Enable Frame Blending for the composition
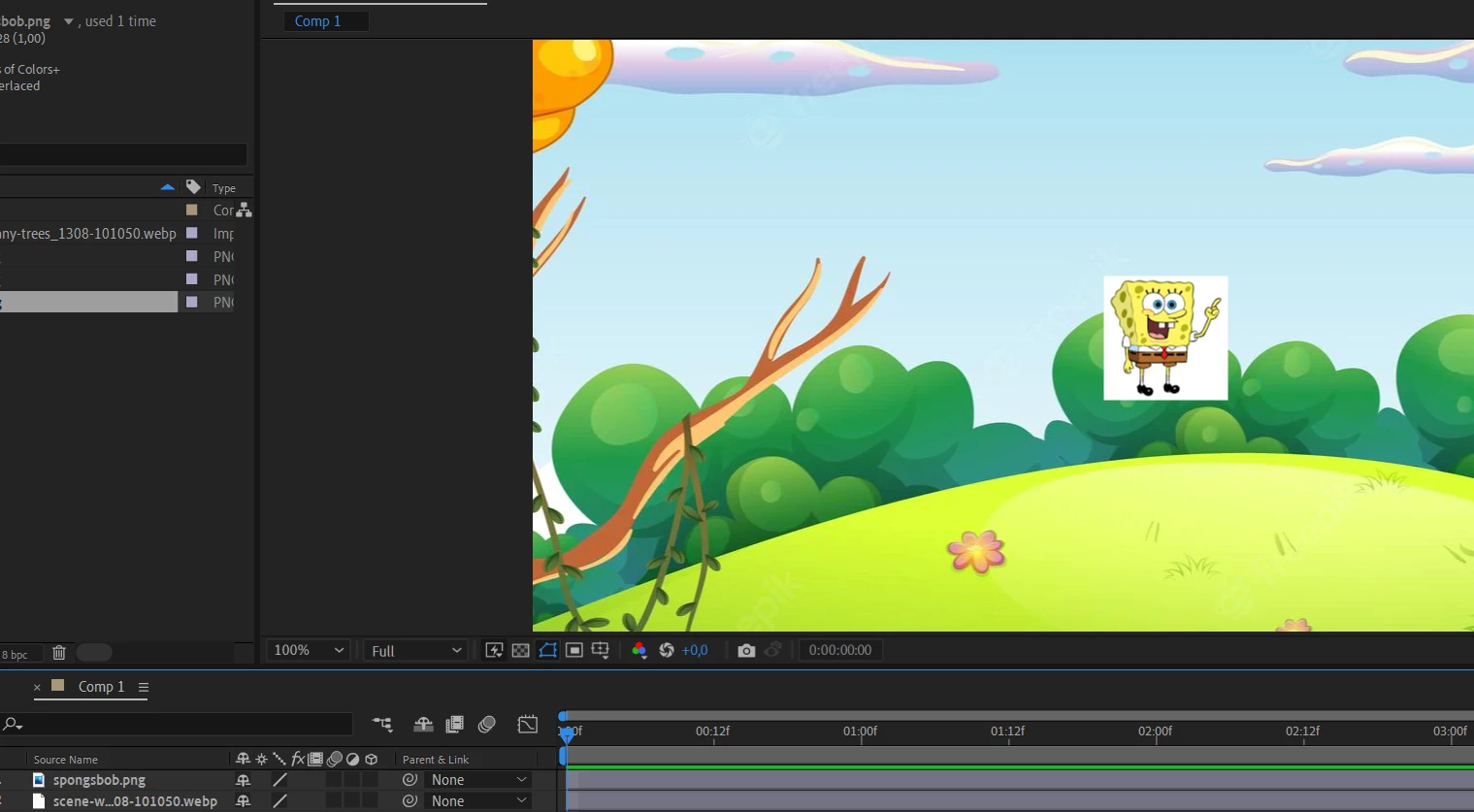The image size is (1474, 812). tap(454, 724)
